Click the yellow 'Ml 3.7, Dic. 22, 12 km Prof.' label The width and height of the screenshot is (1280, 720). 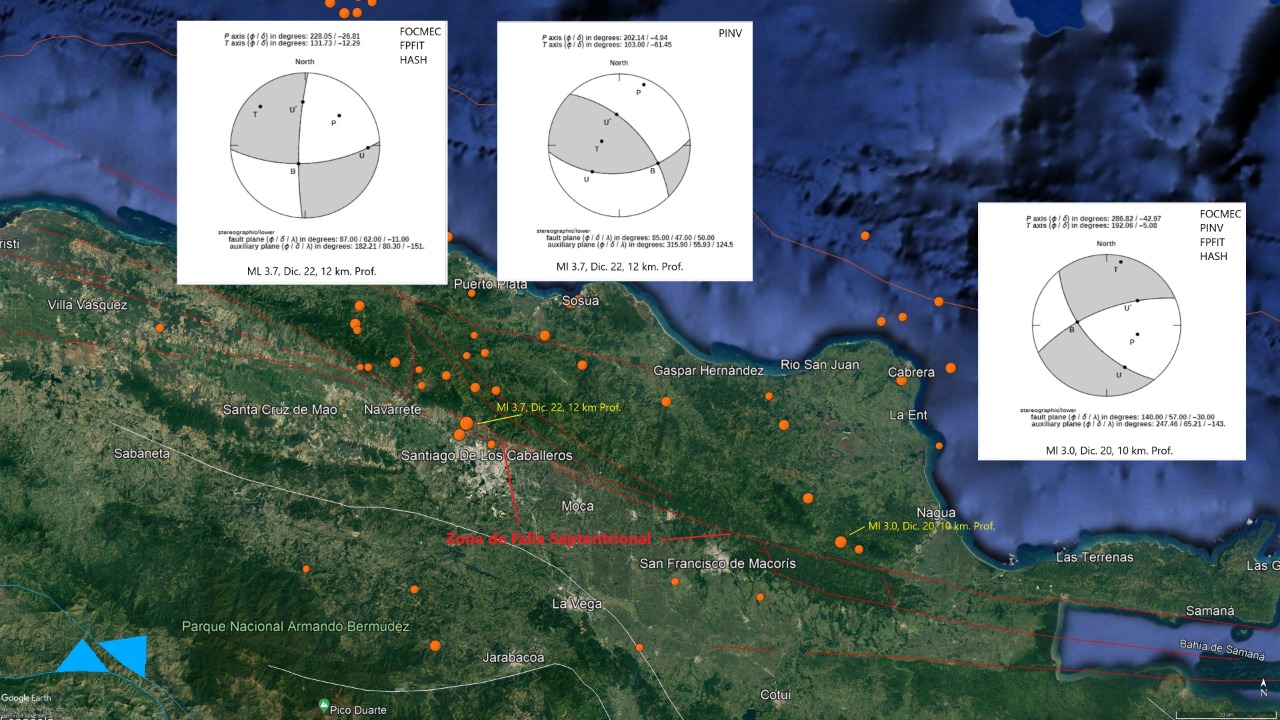[558, 408]
